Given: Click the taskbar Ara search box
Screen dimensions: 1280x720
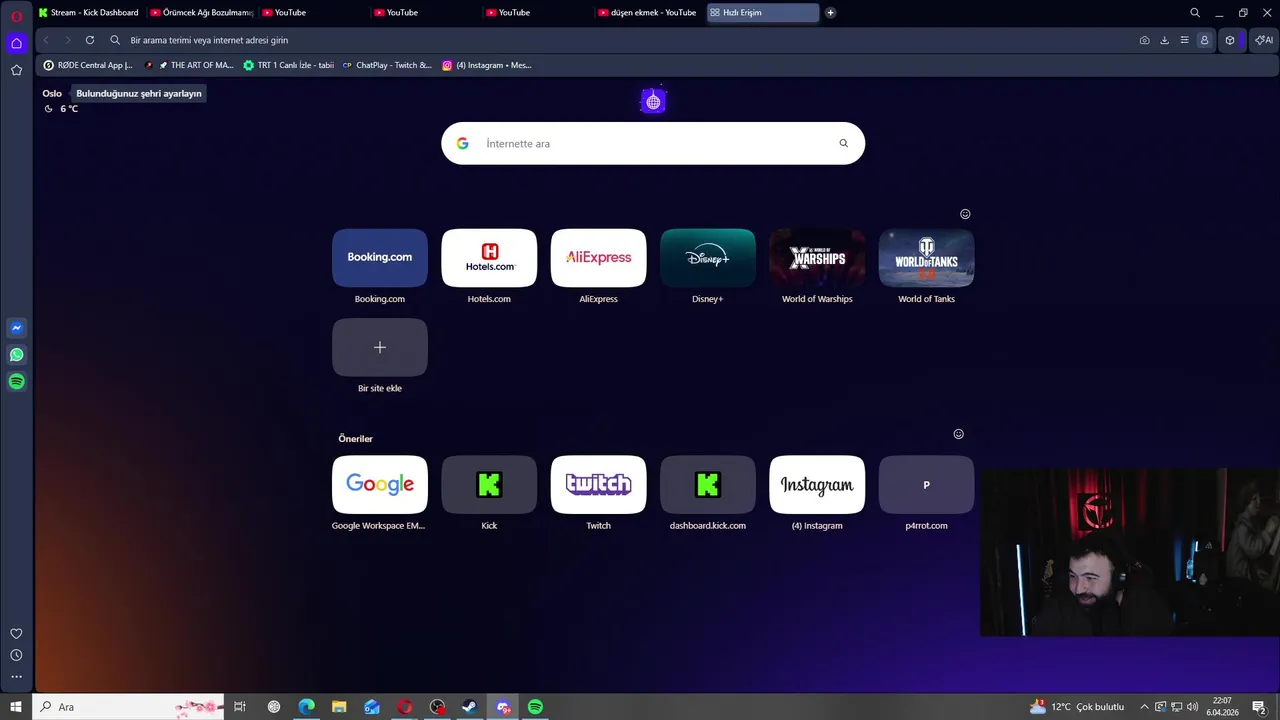Looking at the screenshot, I should (129, 707).
